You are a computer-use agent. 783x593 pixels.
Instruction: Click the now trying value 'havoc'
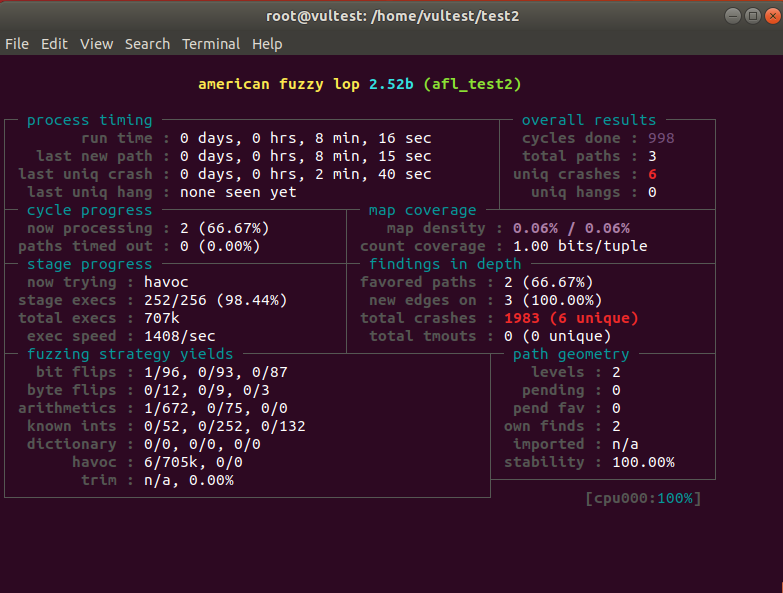[166, 282]
